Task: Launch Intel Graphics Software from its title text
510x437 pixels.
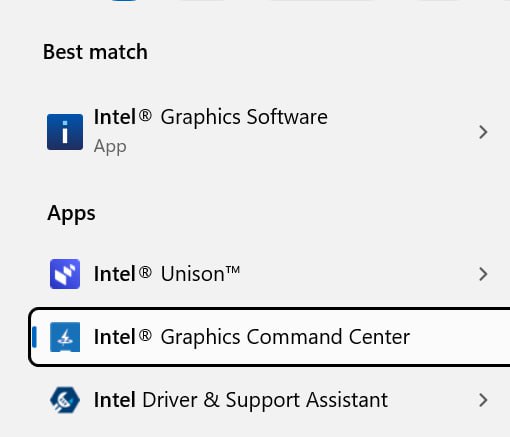Action: (211, 117)
